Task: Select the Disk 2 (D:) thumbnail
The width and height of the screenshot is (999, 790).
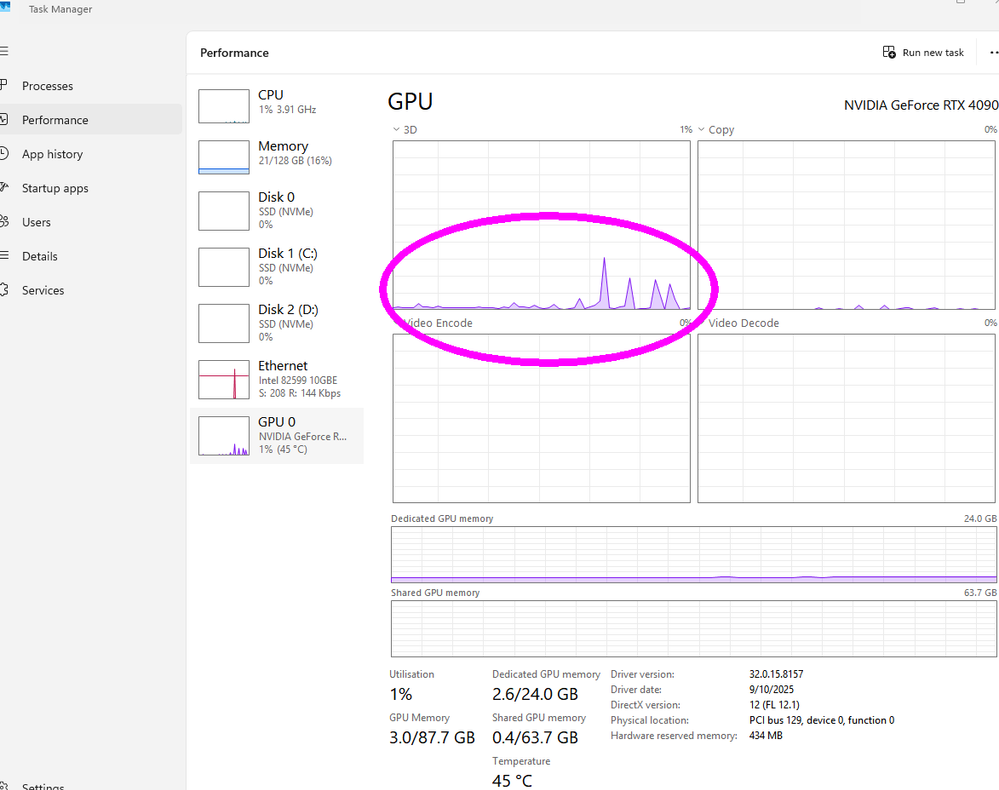Action: (x=224, y=324)
